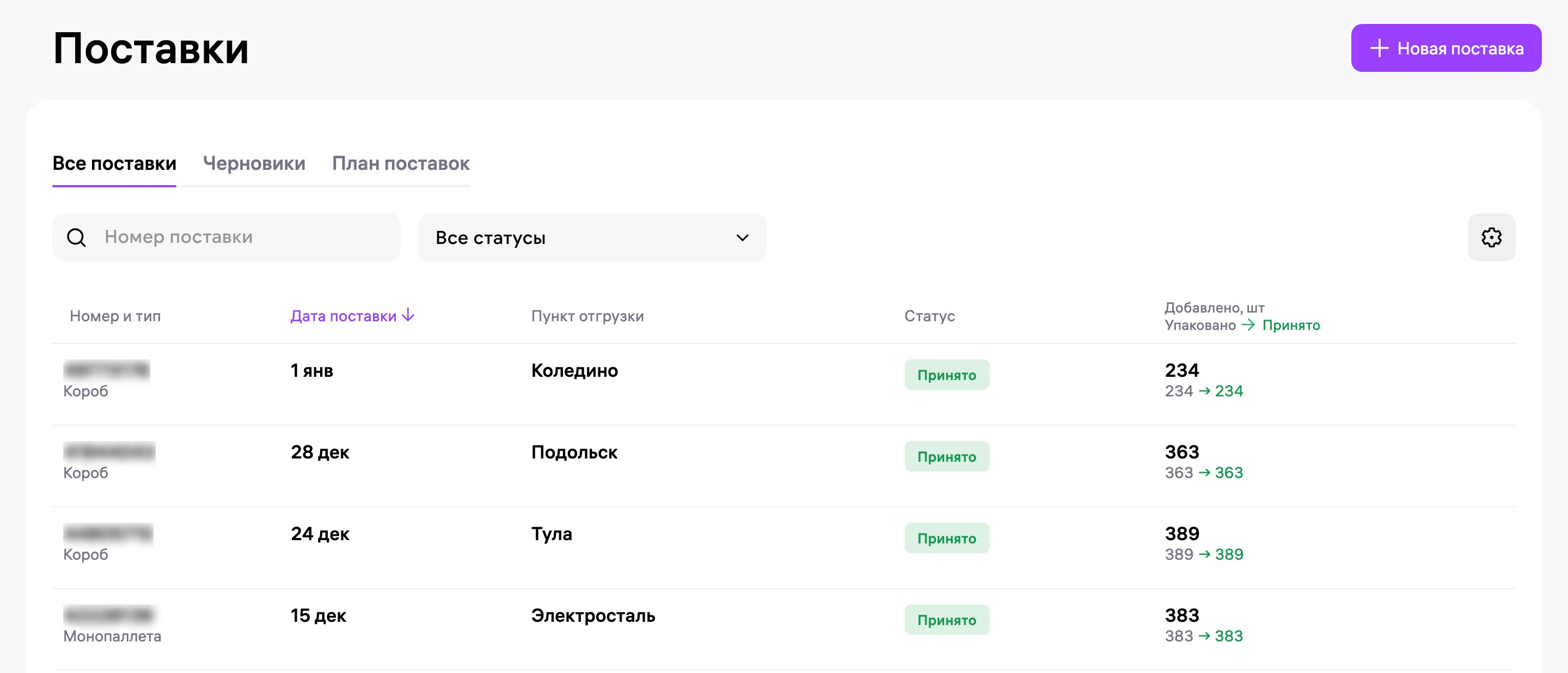Click the Поставки page heading

[151, 48]
